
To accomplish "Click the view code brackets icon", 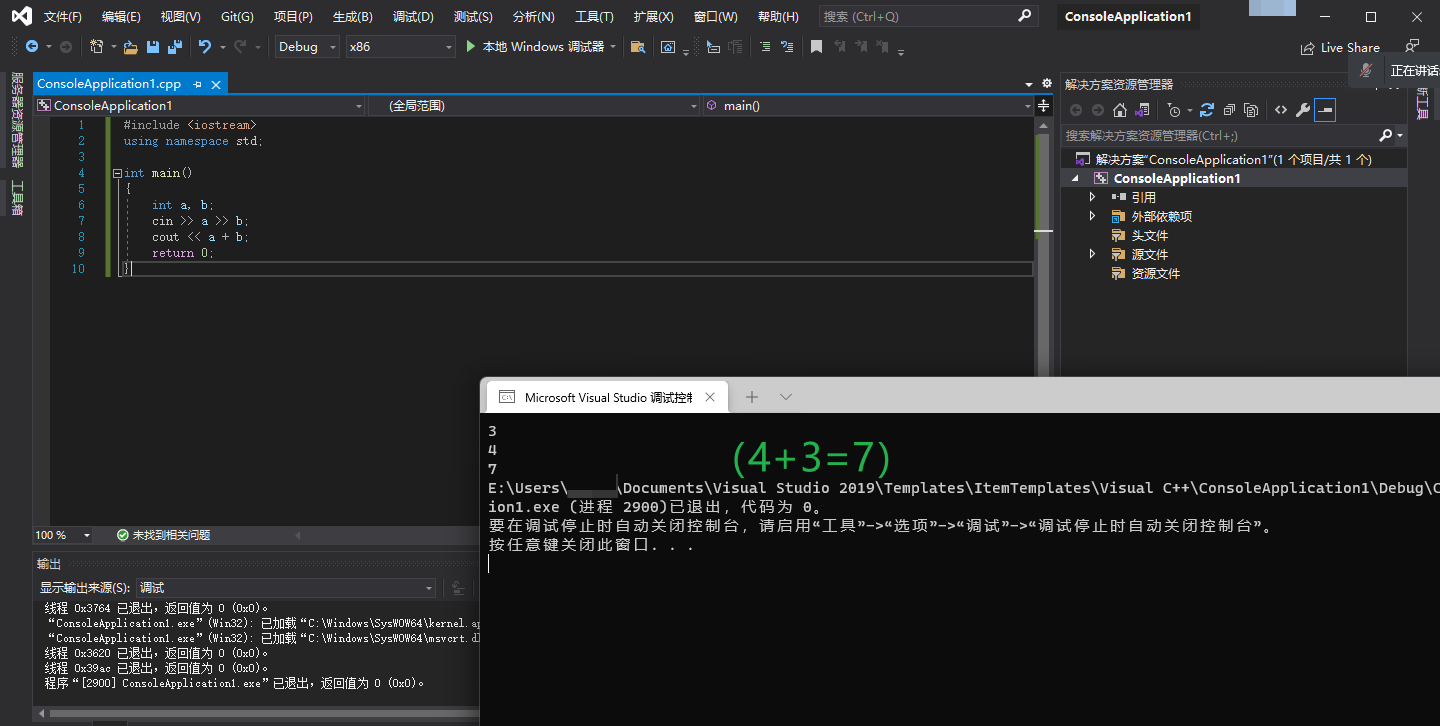I will pos(1280,110).
